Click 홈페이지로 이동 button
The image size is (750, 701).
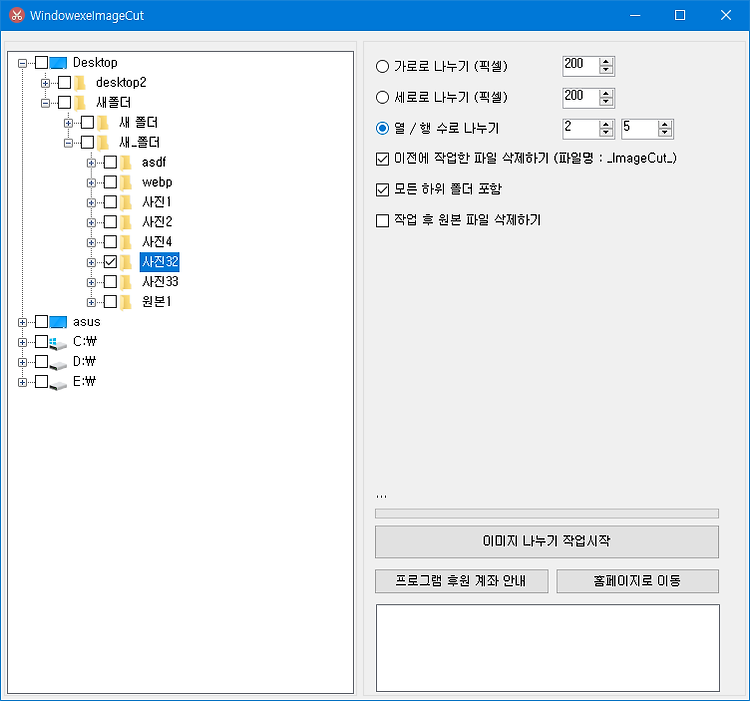click(x=637, y=581)
